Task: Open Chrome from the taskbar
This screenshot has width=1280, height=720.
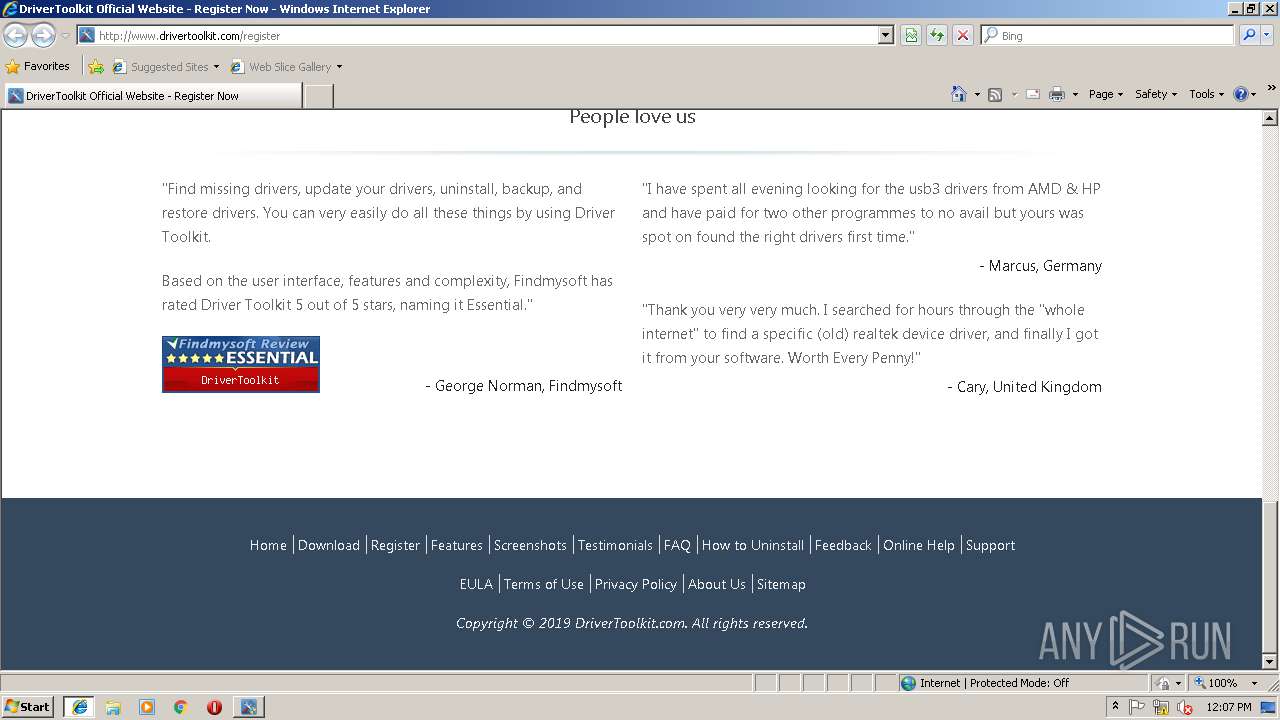Action: point(181,707)
